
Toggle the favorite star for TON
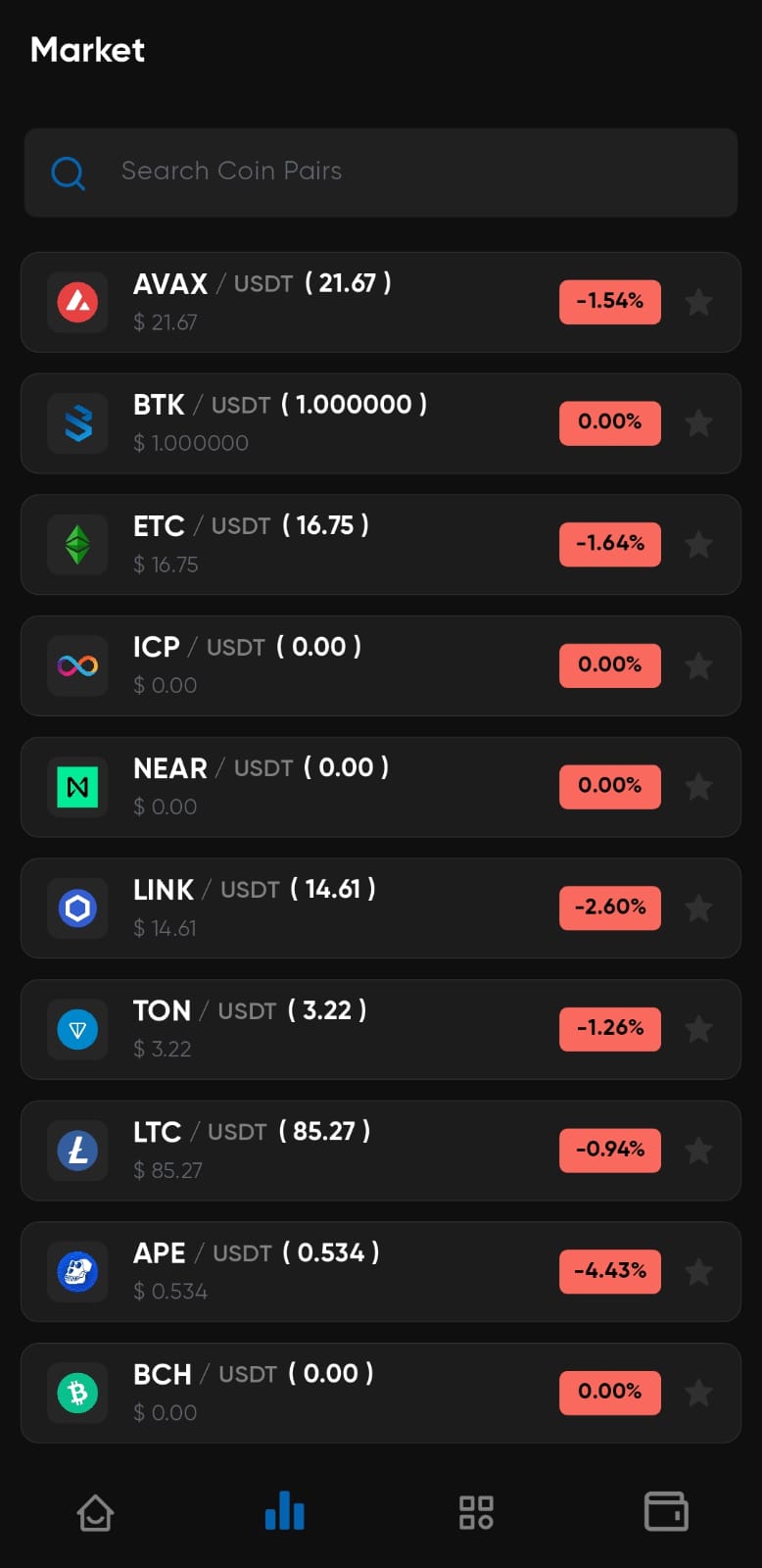[x=698, y=1029]
